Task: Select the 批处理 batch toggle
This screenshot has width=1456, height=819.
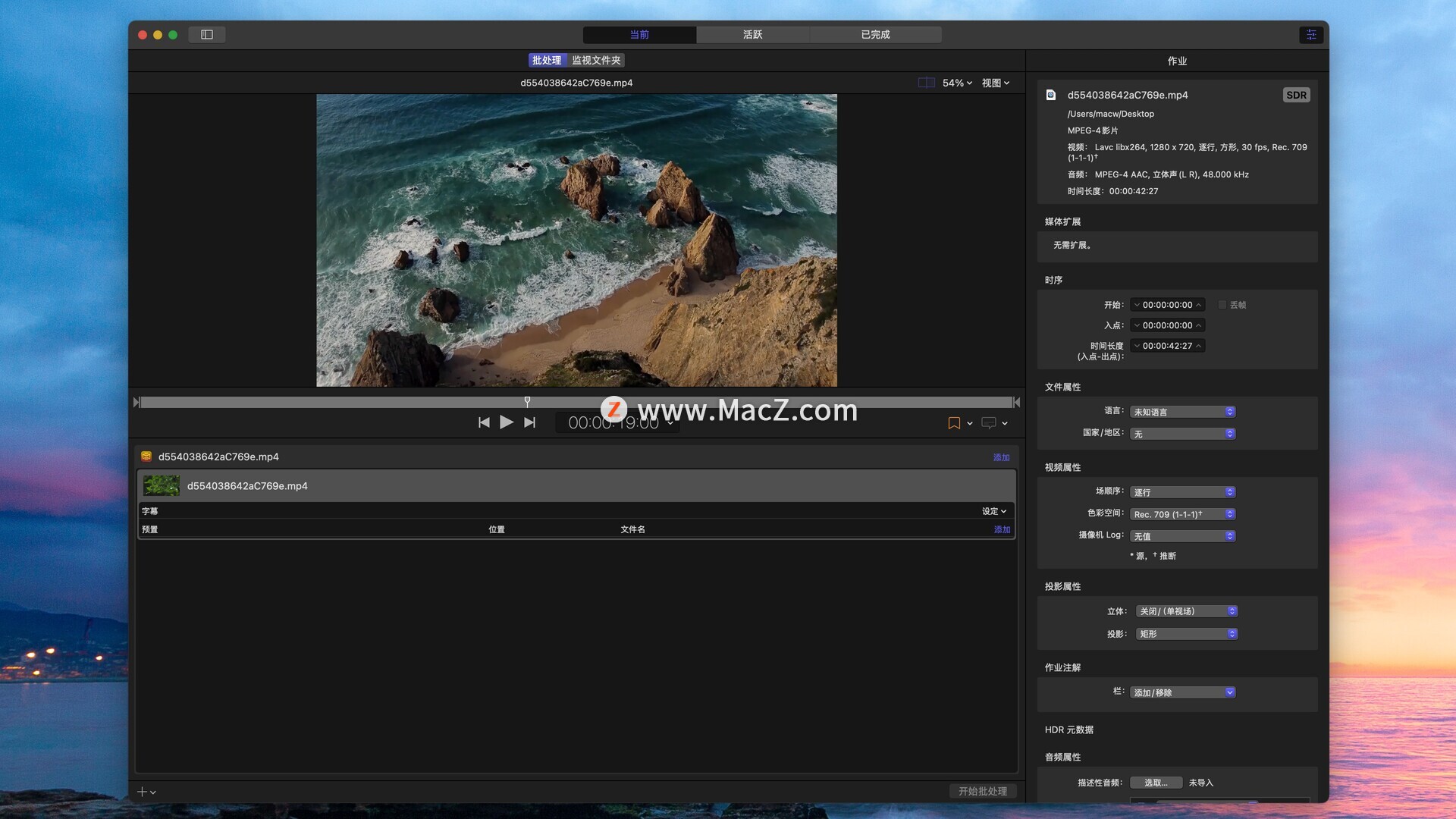Action: [x=547, y=61]
